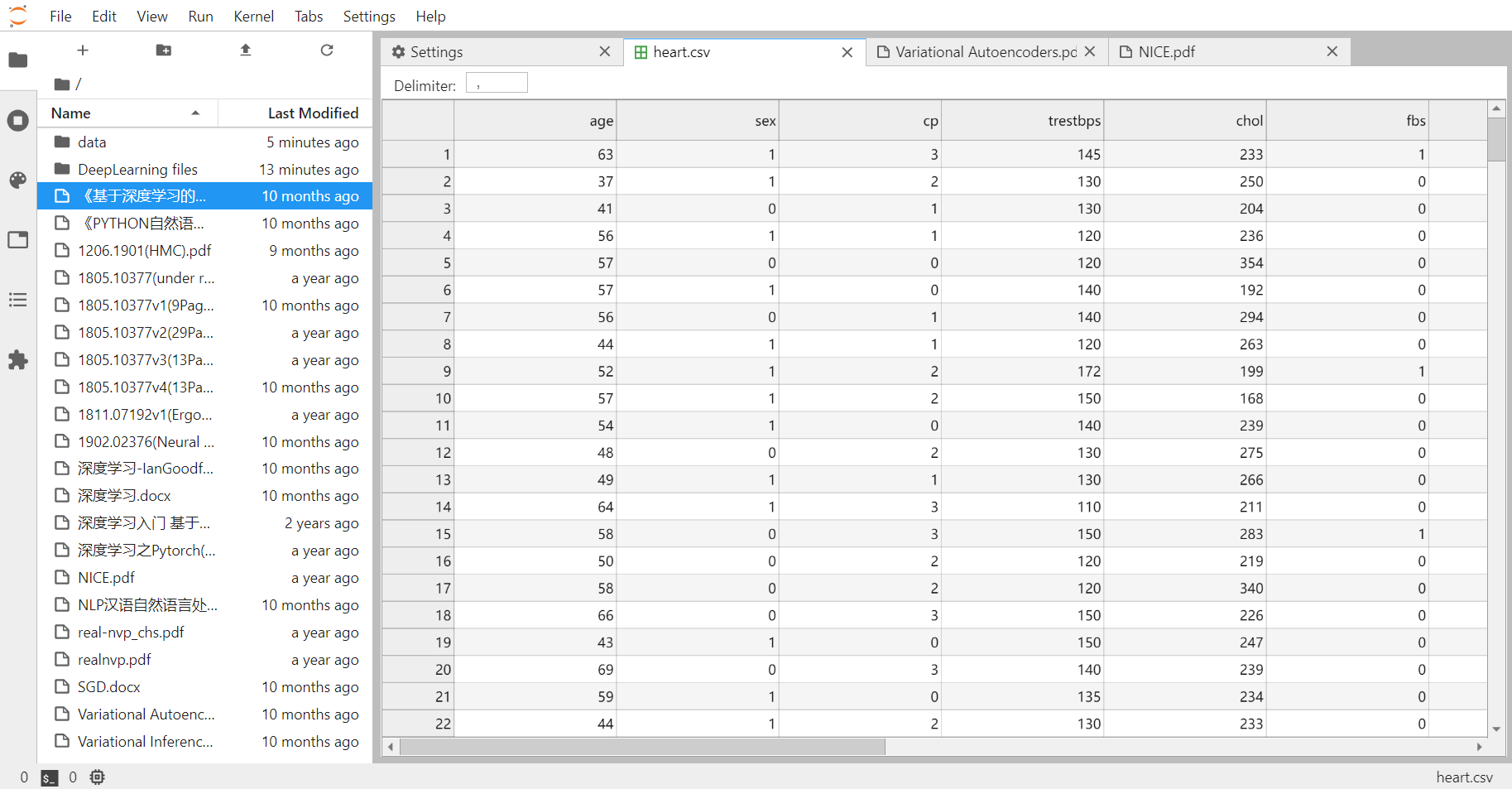
Task: Collapse the Name column sort arrow
Action: (195, 113)
